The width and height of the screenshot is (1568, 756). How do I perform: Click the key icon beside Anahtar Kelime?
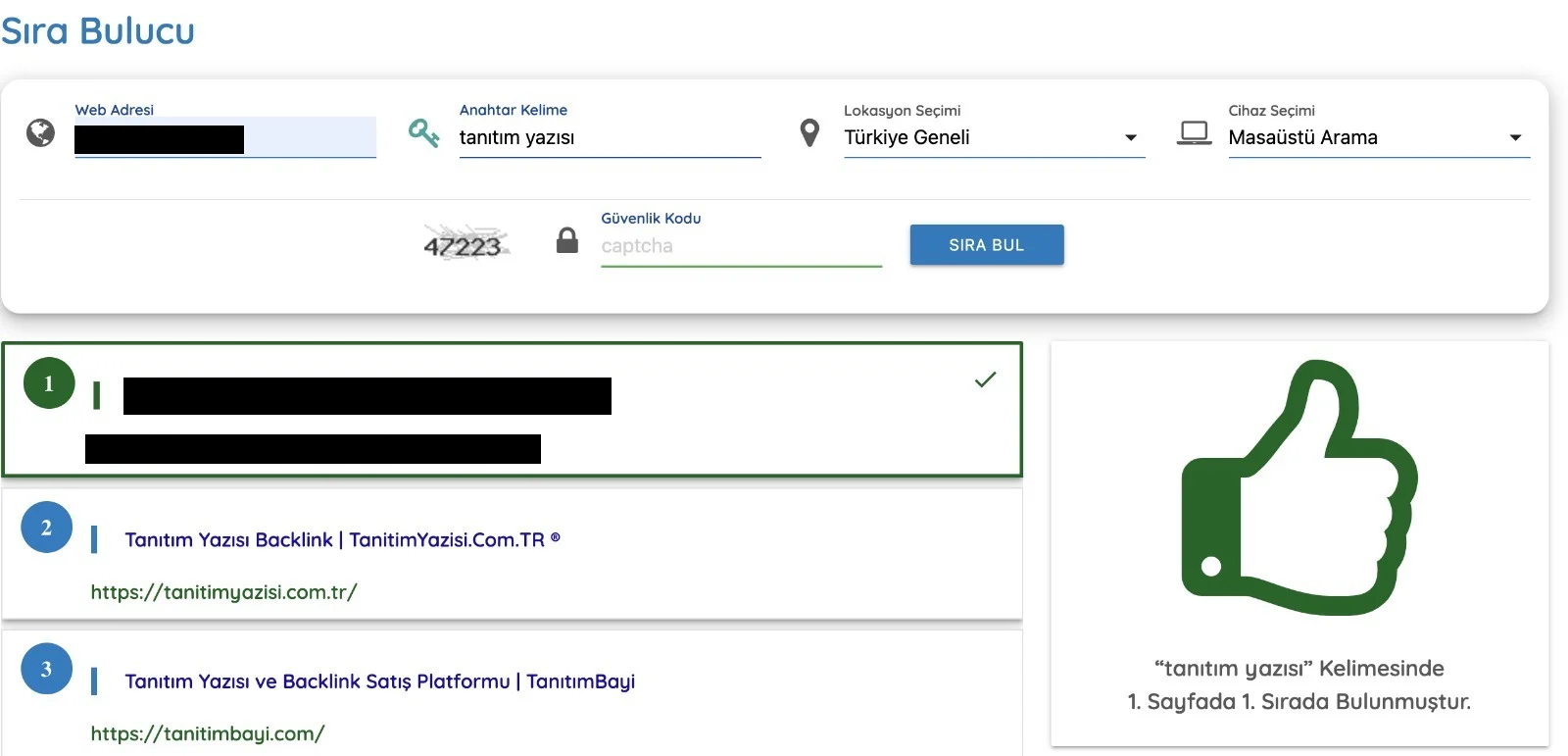pyautogui.click(x=423, y=132)
